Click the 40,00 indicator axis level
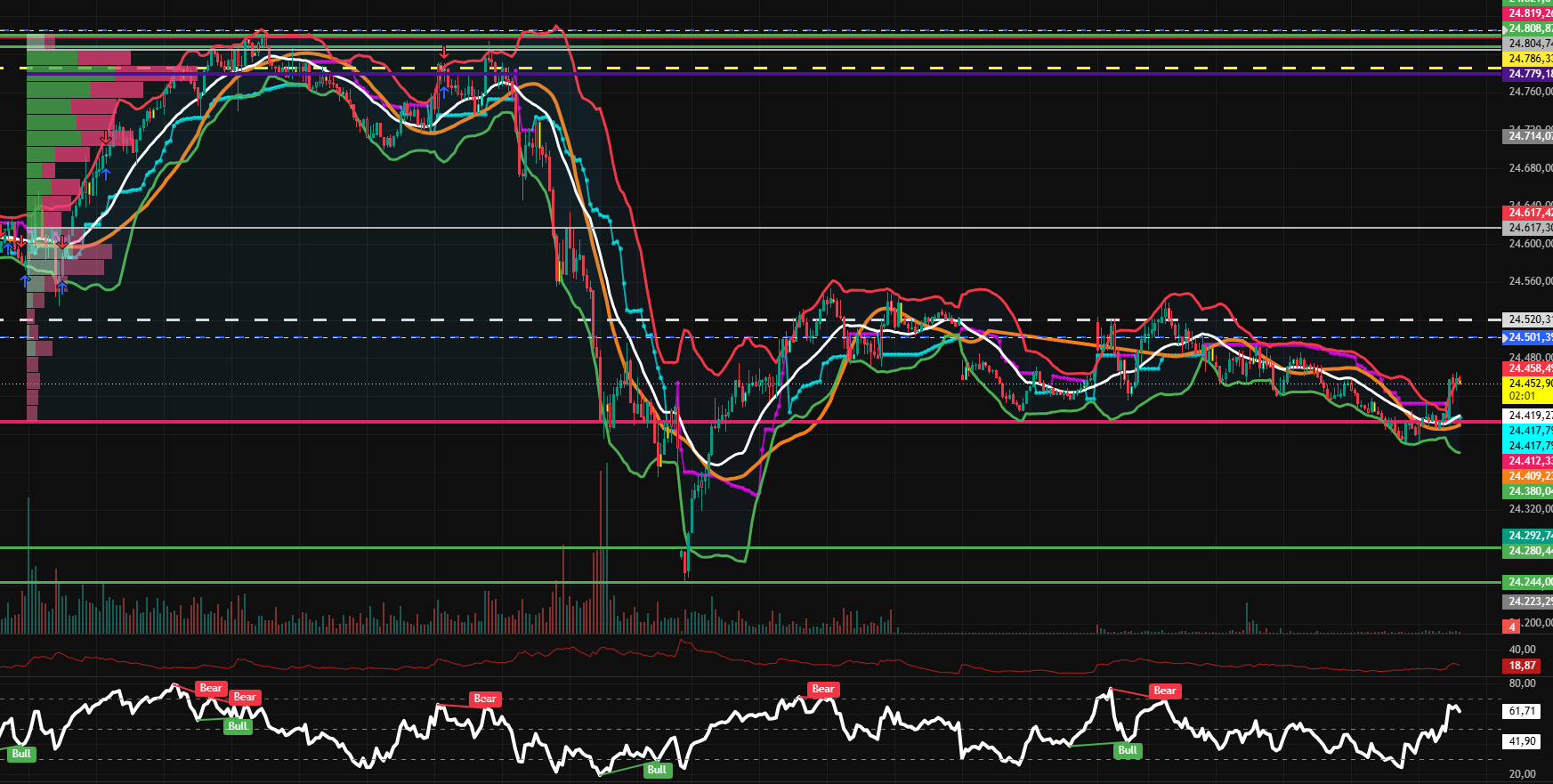Screen dimensions: 1553x784 (1523, 650)
